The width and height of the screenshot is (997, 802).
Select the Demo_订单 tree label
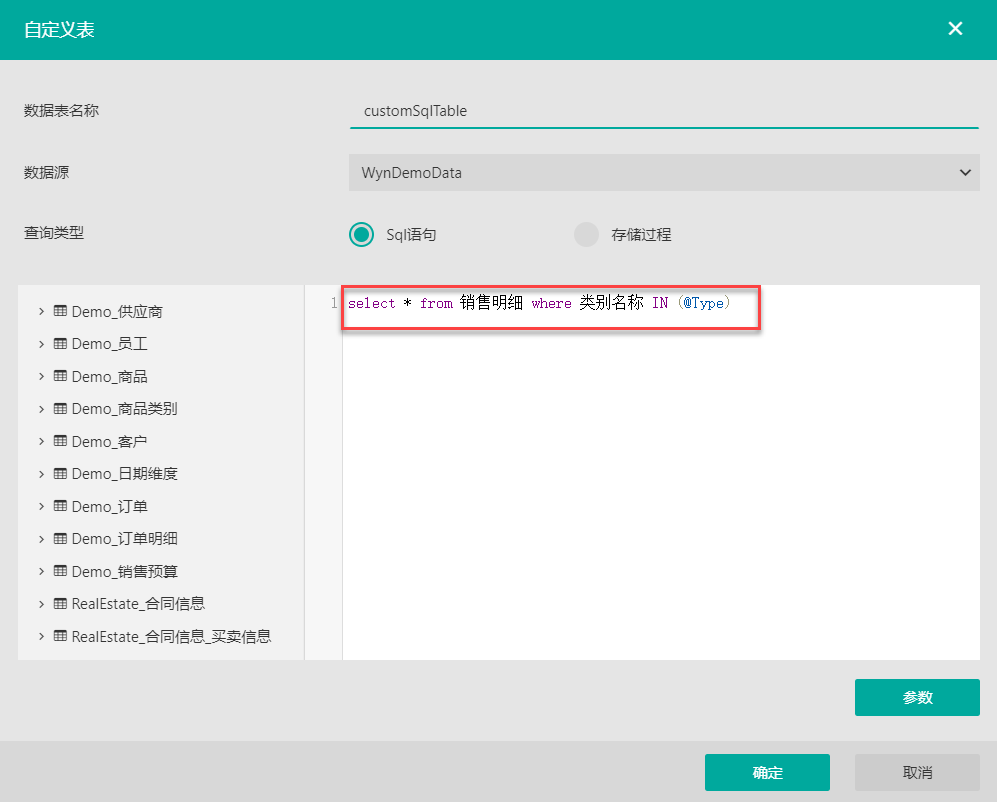click(x=109, y=506)
